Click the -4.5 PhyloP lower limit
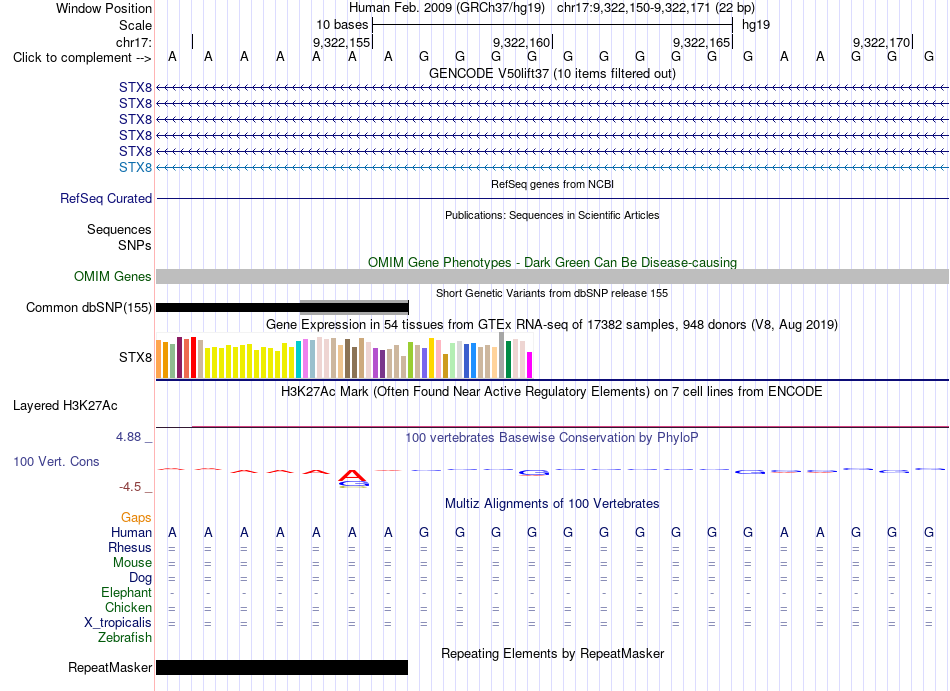This screenshot has width=950, height=691. (x=135, y=487)
